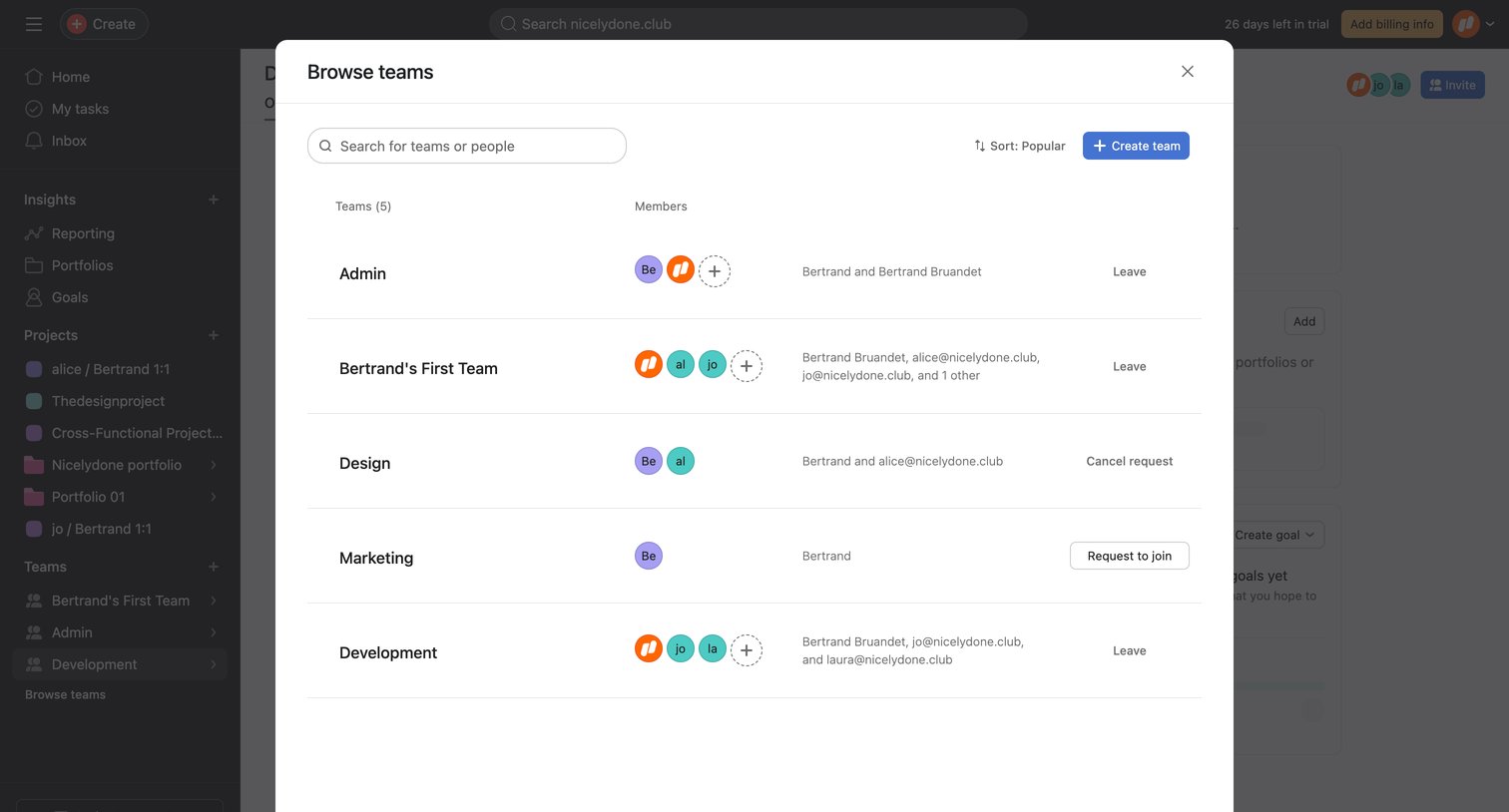Click the Add button in background page
This screenshot has height=812, width=1509.
1304,321
